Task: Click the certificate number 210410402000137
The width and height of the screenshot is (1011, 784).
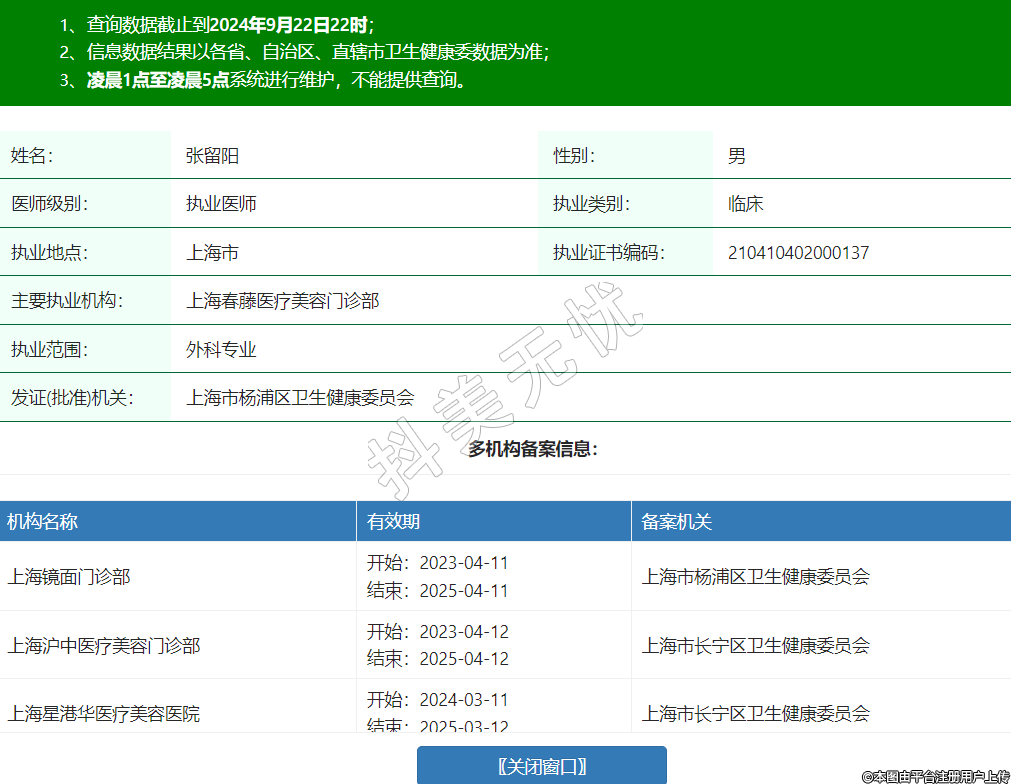Action: coord(798,253)
